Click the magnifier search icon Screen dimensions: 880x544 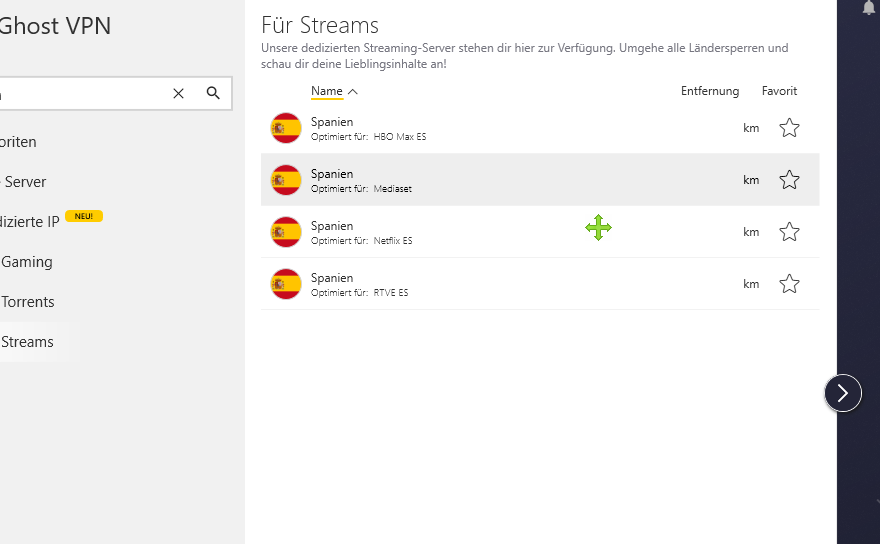(x=213, y=93)
